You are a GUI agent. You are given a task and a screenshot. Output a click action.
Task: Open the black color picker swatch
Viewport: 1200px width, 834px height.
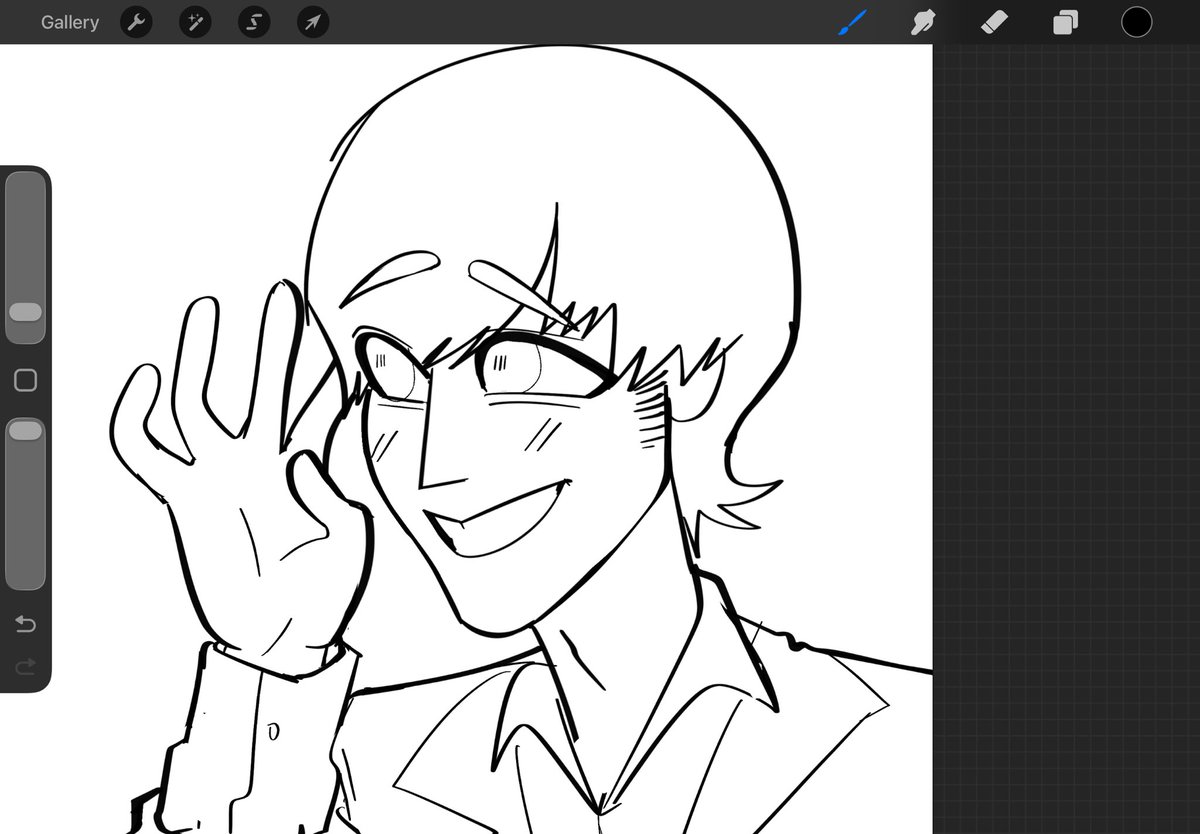1136,22
